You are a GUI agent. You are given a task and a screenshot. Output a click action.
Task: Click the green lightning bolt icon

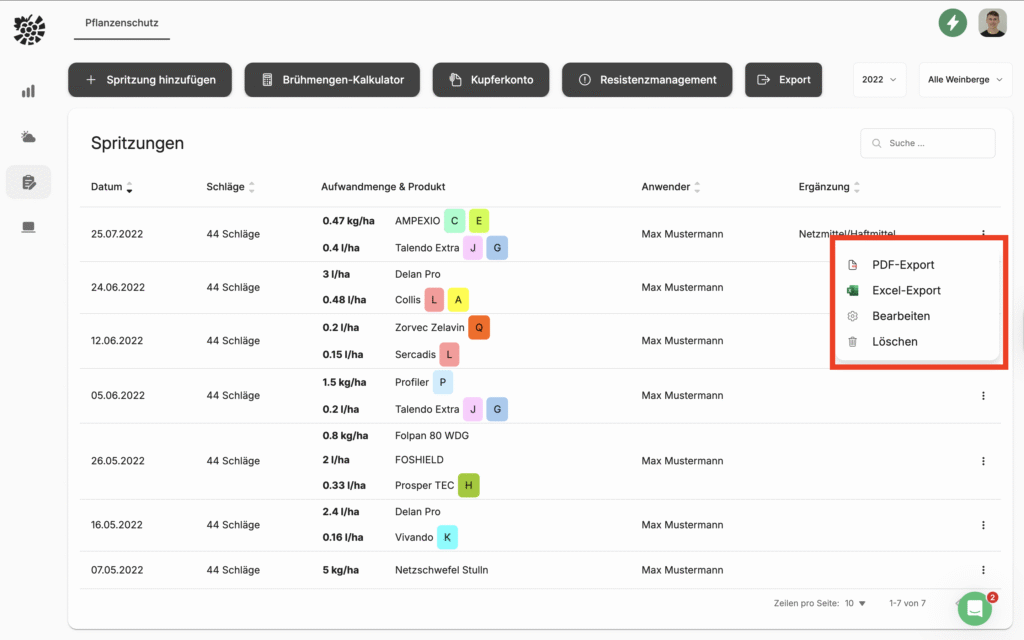(952, 22)
